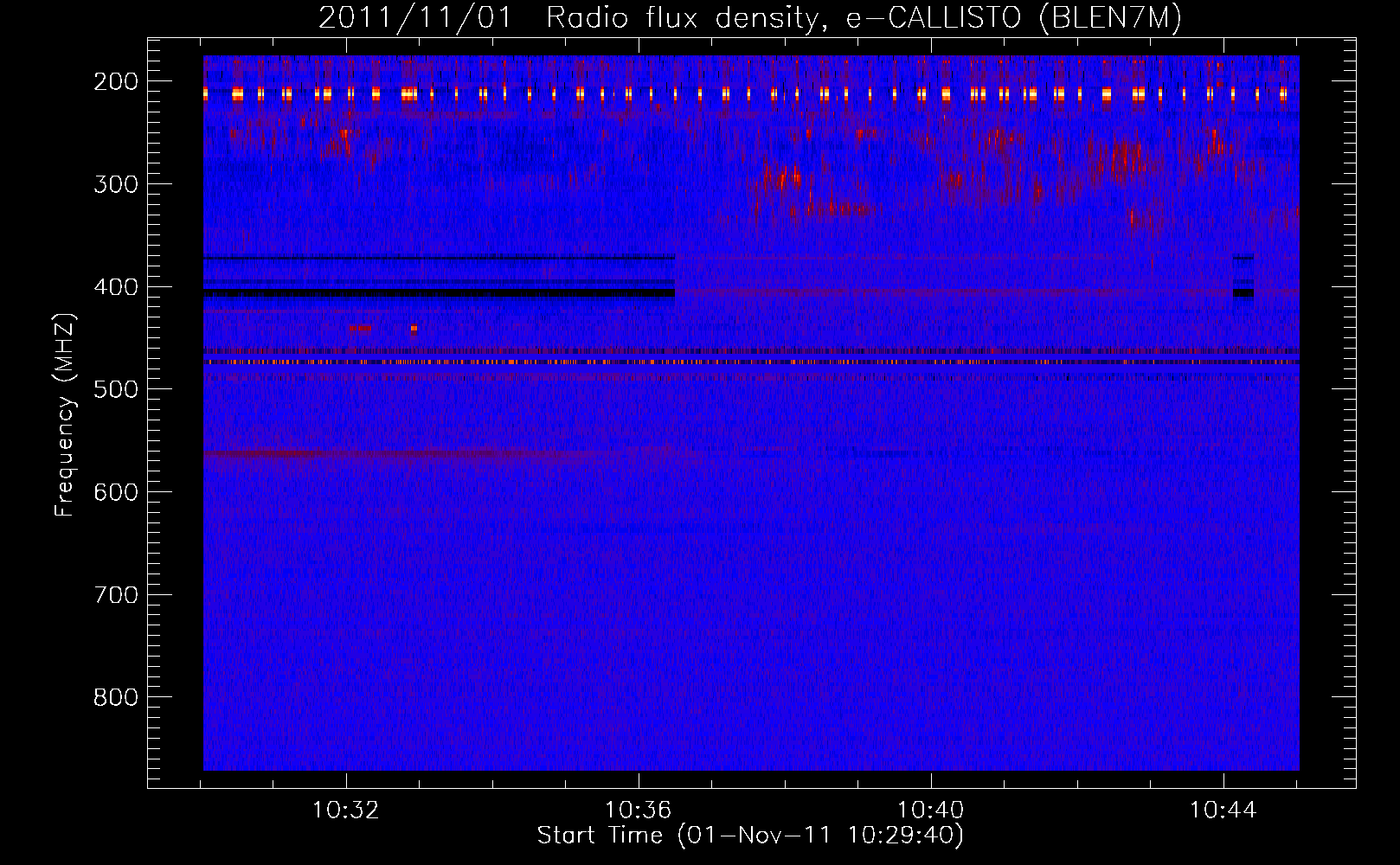The image size is (1400, 865).
Task: Click the 10:40 time tick label
Action: point(930,811)
